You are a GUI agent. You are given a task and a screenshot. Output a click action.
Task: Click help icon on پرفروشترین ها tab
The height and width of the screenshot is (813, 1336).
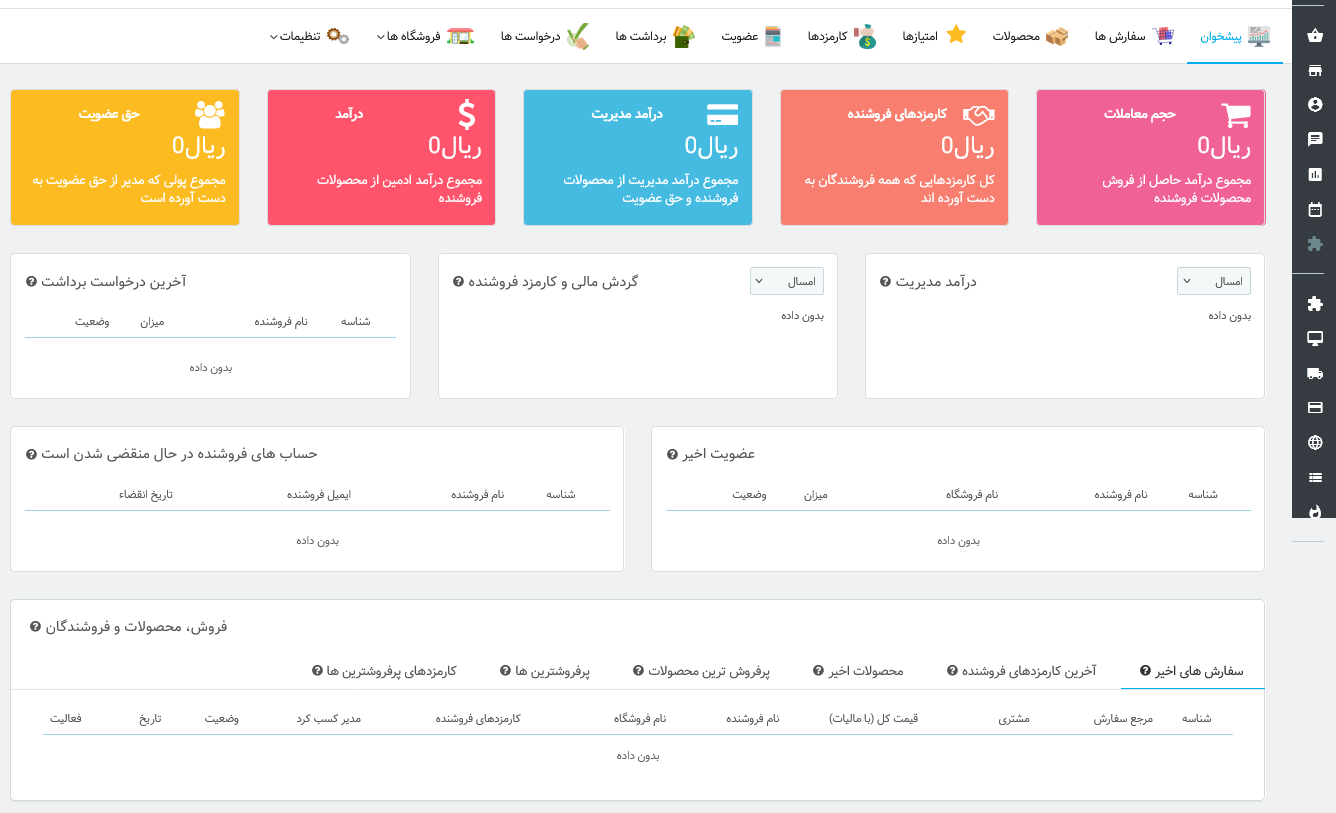[505, 671]
